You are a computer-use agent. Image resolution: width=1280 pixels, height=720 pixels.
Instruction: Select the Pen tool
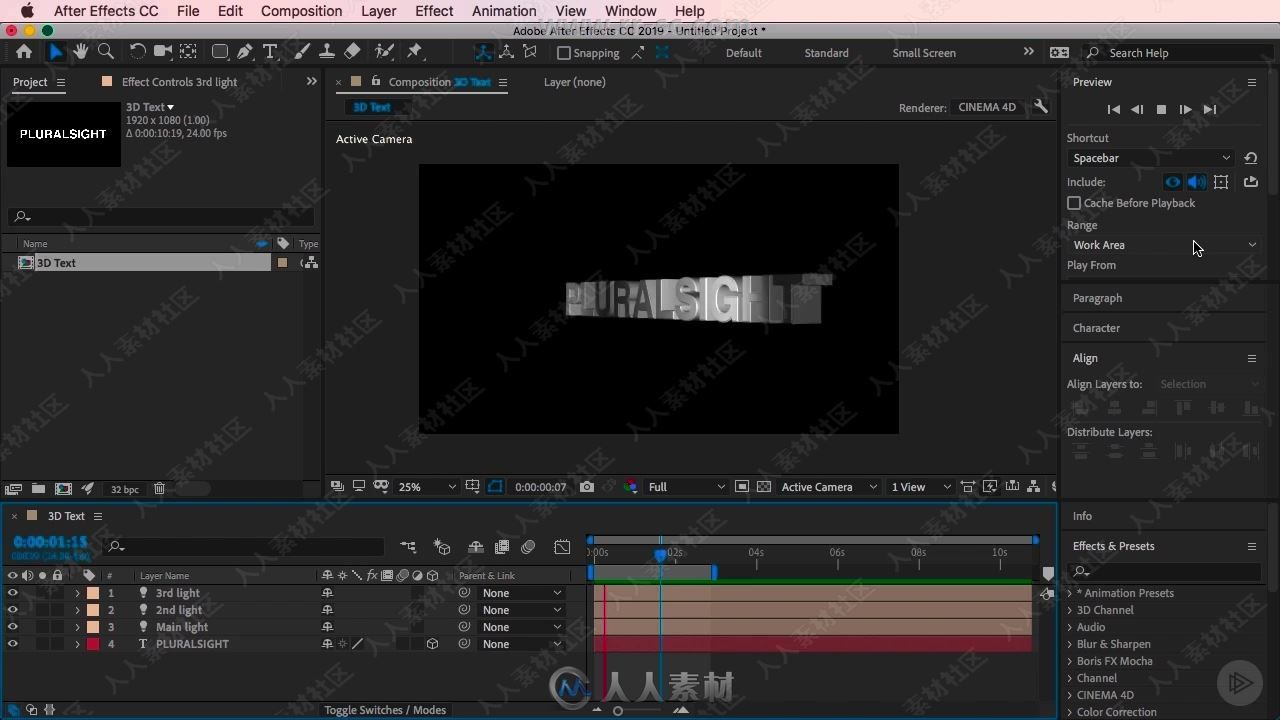point(245,52)
